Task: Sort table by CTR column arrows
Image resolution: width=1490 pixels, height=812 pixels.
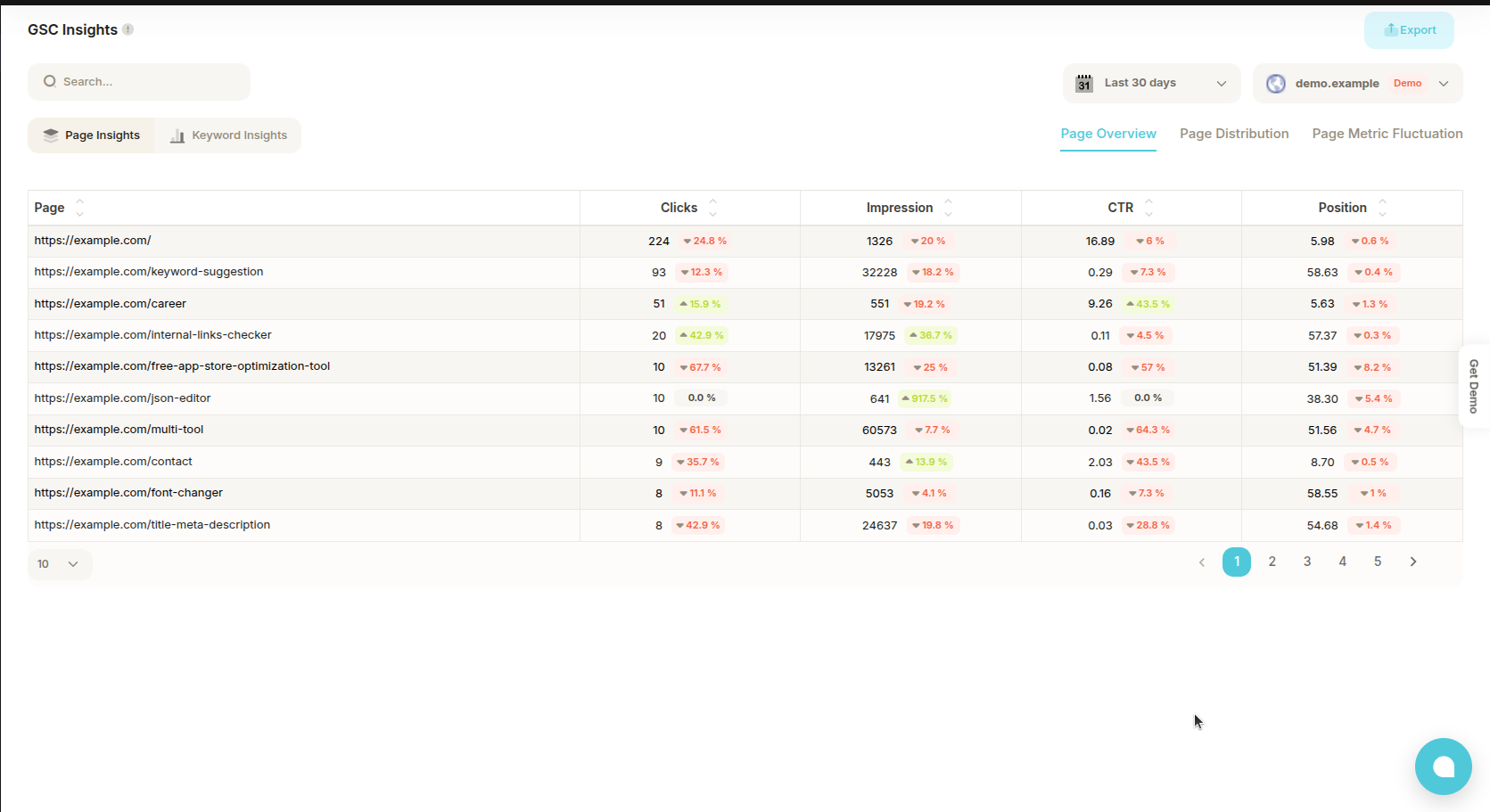Action: [x=1148, y=208]
